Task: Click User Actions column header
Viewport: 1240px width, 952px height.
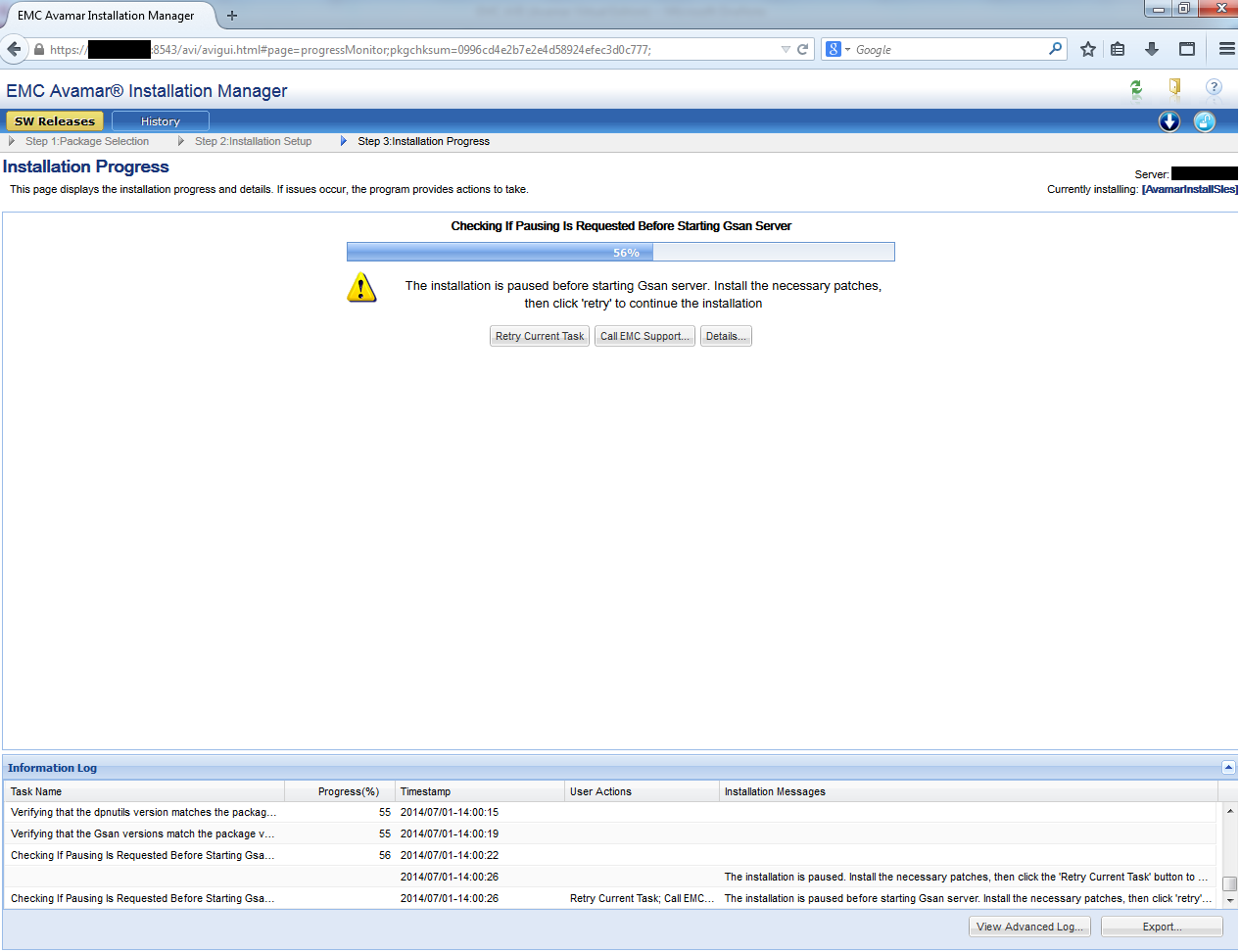Action: coord(643,791)
